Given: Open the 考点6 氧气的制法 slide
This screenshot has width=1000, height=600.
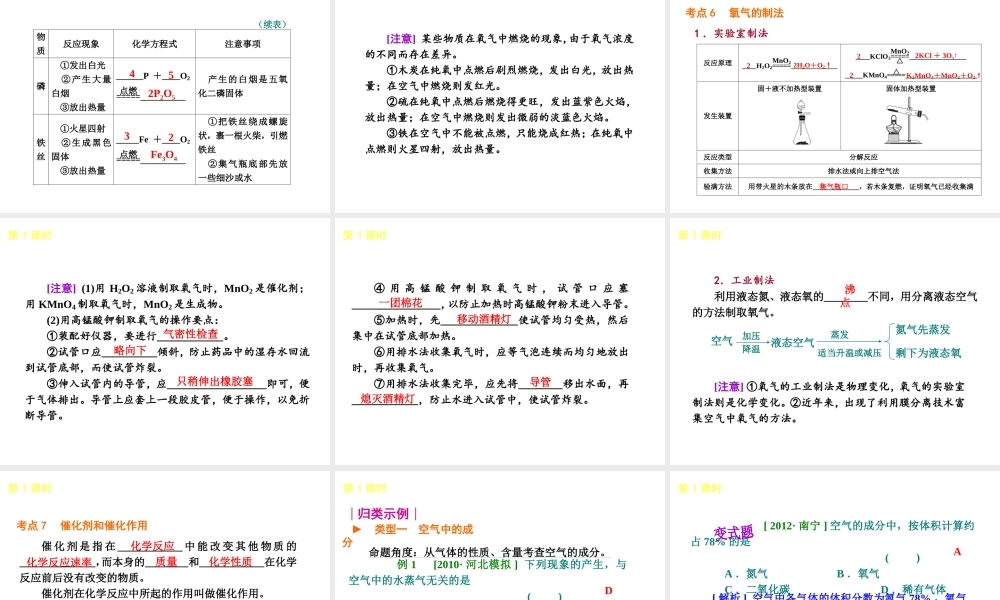Looking at the screenshot, I should [x=835, y=106].
